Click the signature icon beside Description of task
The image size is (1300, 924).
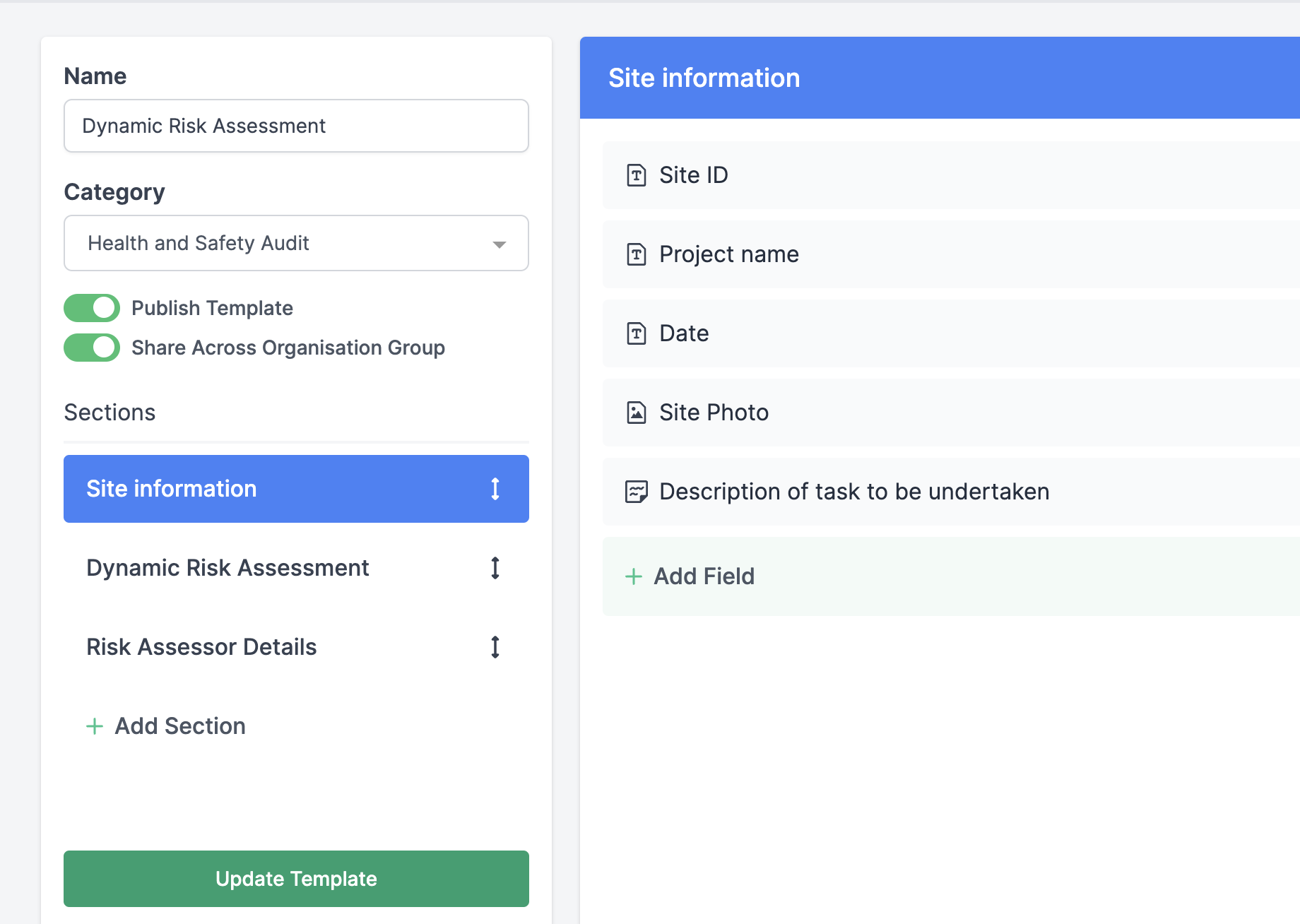point(636,492)
